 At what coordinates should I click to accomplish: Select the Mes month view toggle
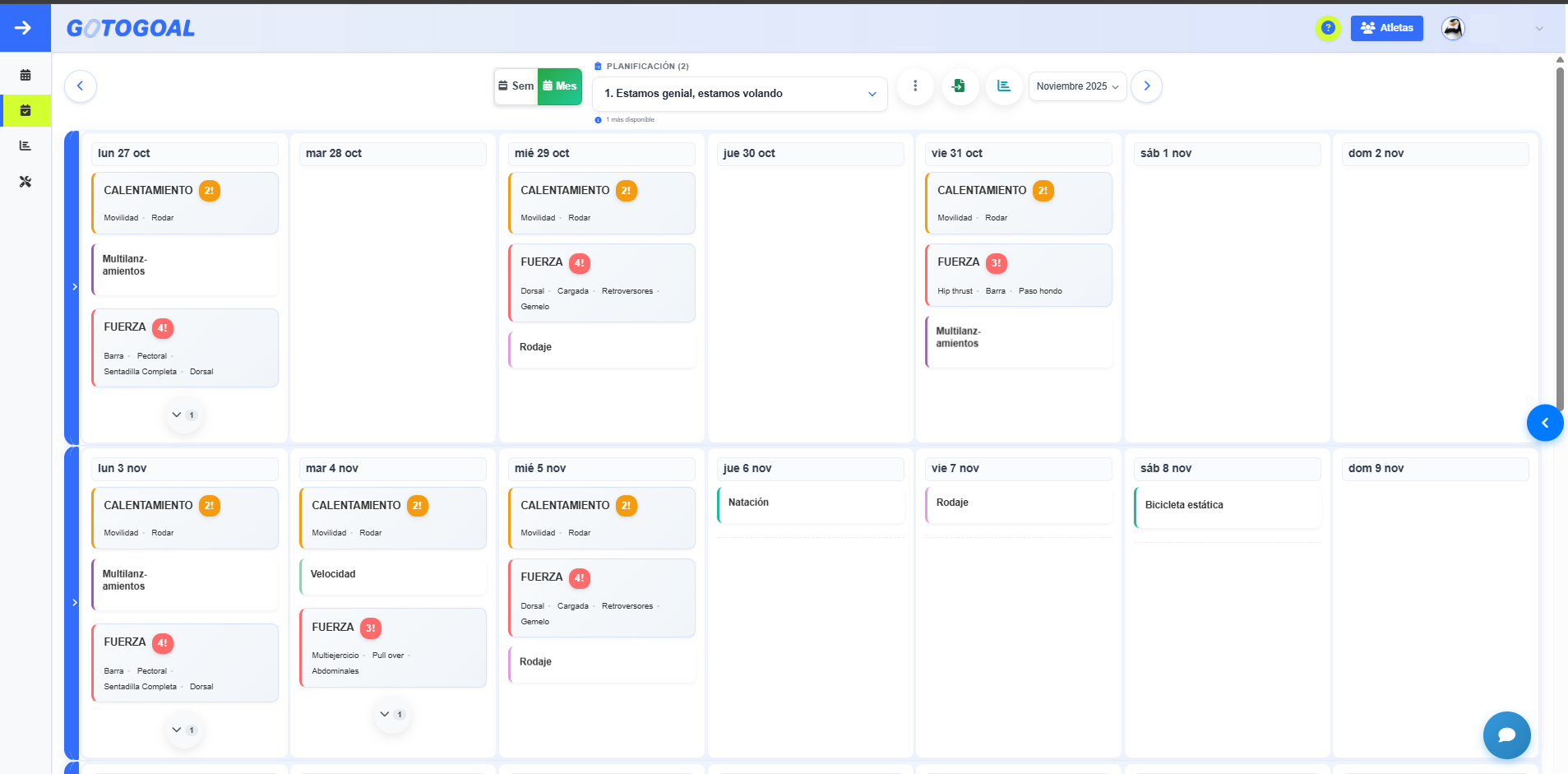[560, 86]
